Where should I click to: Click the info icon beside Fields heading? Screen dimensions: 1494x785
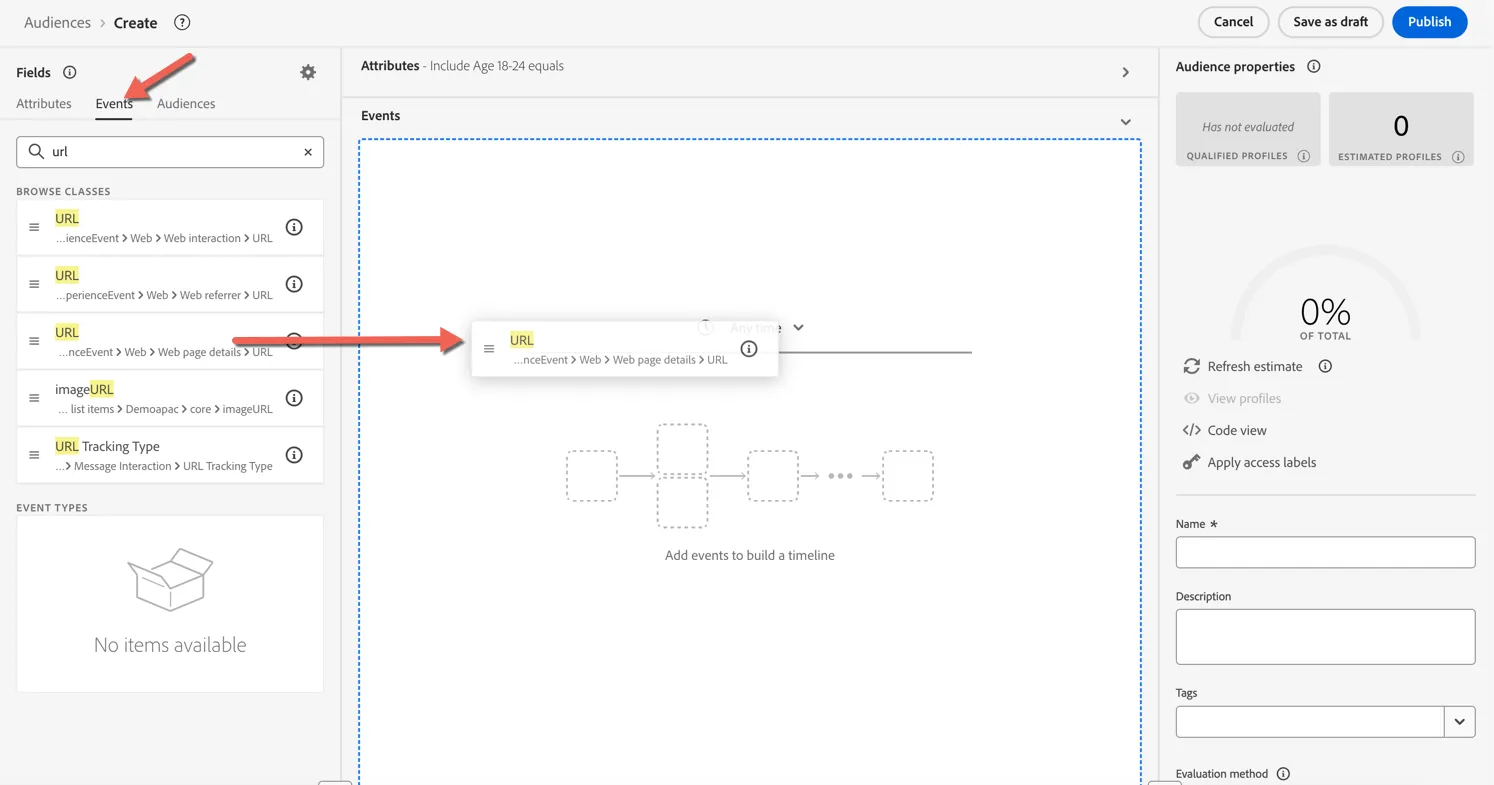(70, 72)
